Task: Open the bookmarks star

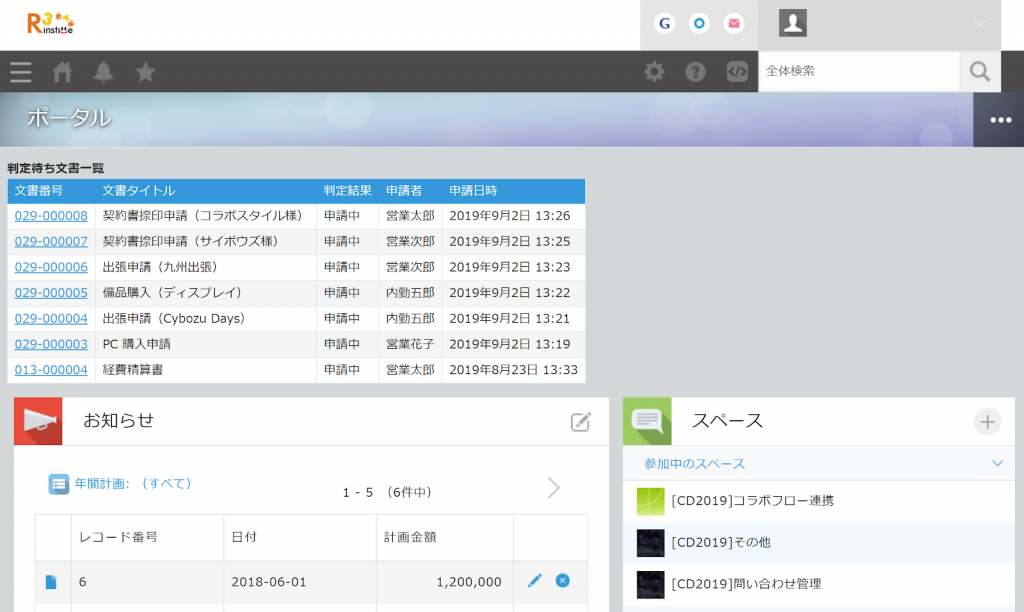Action: pyautogui.click(x=146, y=72)
